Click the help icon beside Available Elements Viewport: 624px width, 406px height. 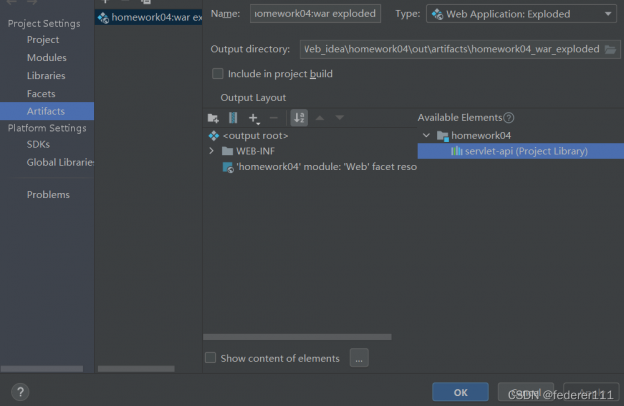509,118
